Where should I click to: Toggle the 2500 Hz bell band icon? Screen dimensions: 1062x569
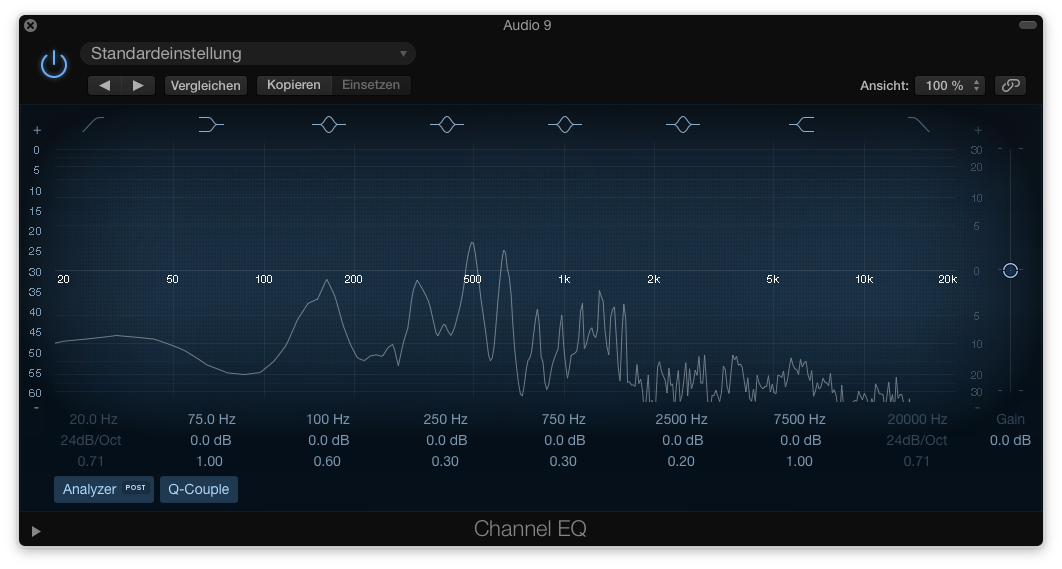(x=682, y=124)
